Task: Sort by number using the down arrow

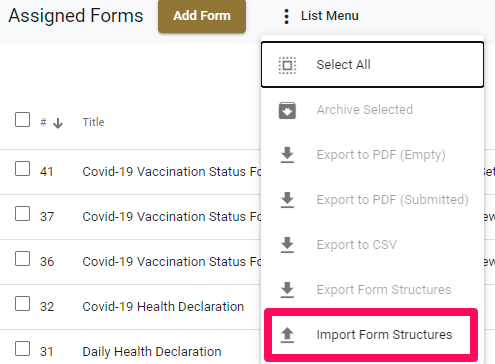Action: 58,123
